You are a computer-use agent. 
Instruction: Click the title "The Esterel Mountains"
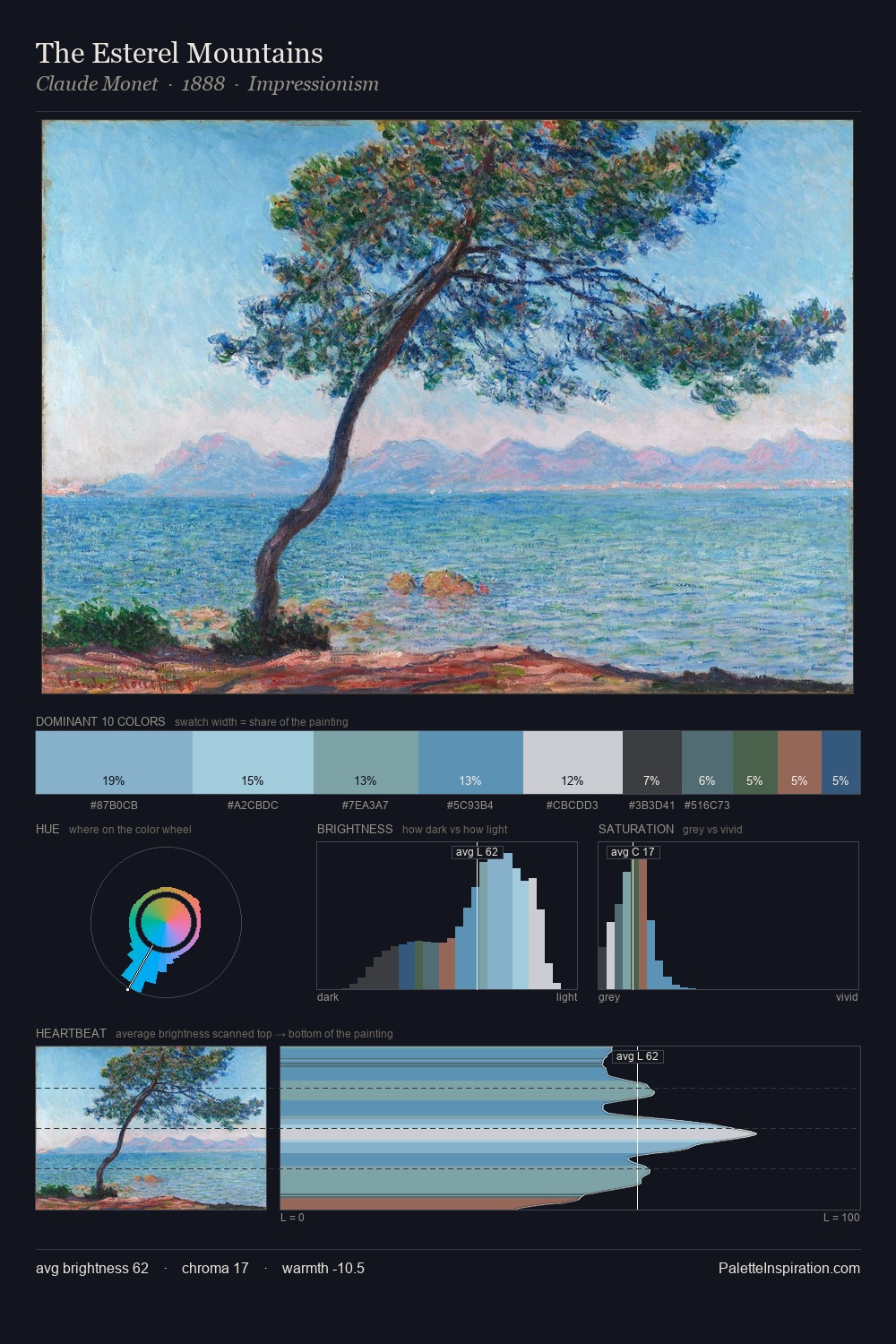click(179, 53)
